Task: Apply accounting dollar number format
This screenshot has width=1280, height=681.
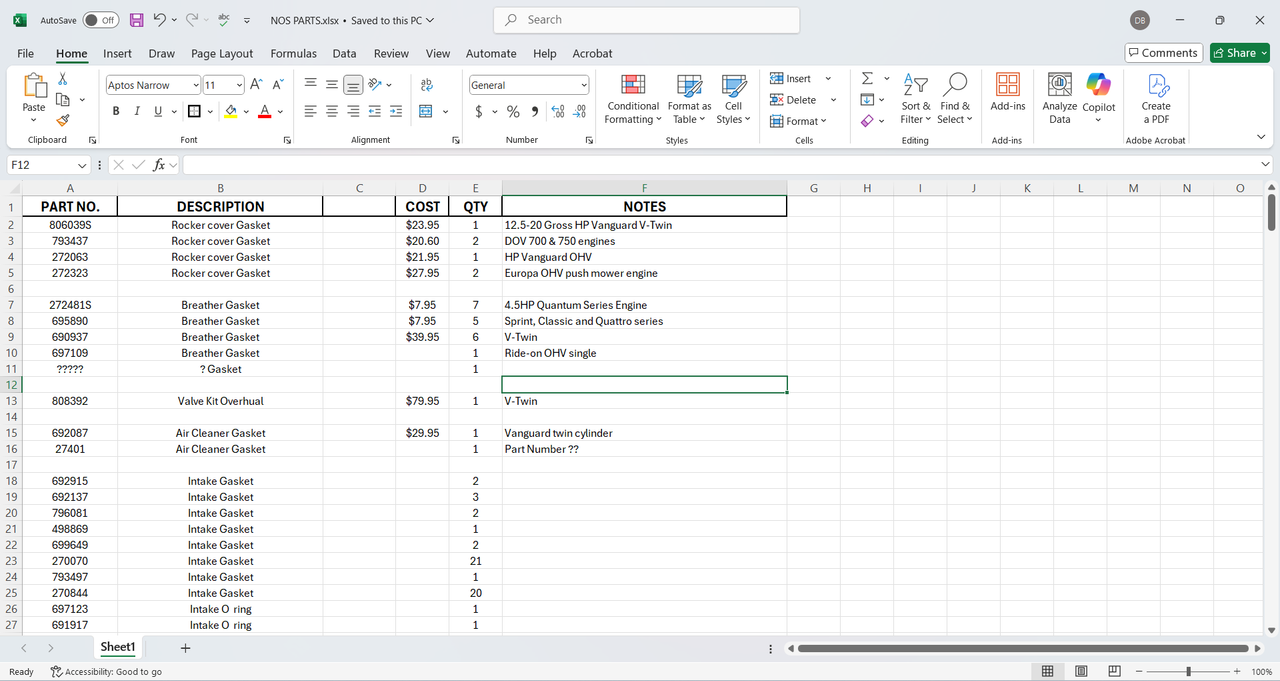Action: point(479,111)
